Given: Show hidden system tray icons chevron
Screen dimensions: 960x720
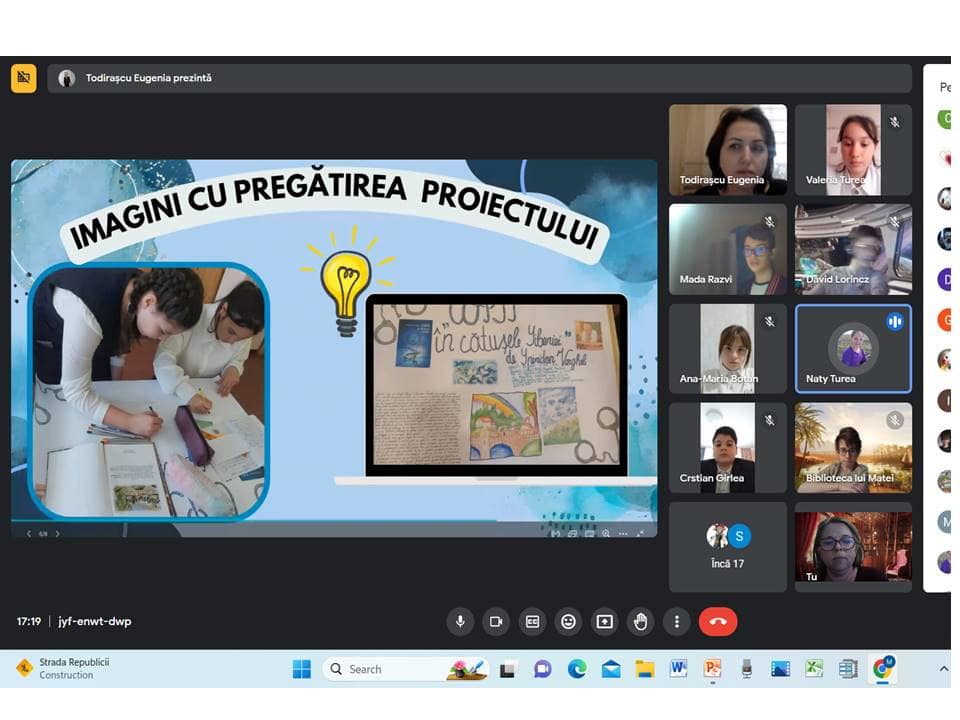Looking at the screenshot, I should coord(943,668).
